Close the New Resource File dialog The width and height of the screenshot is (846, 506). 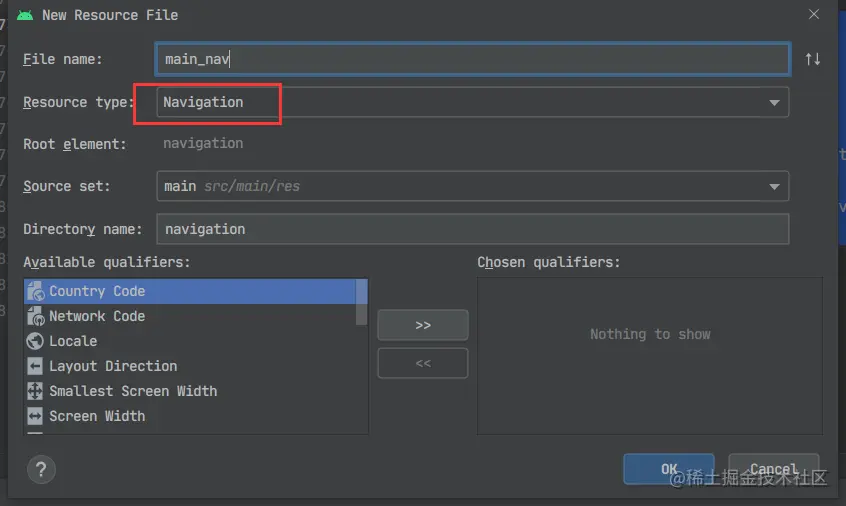[814, 14]
